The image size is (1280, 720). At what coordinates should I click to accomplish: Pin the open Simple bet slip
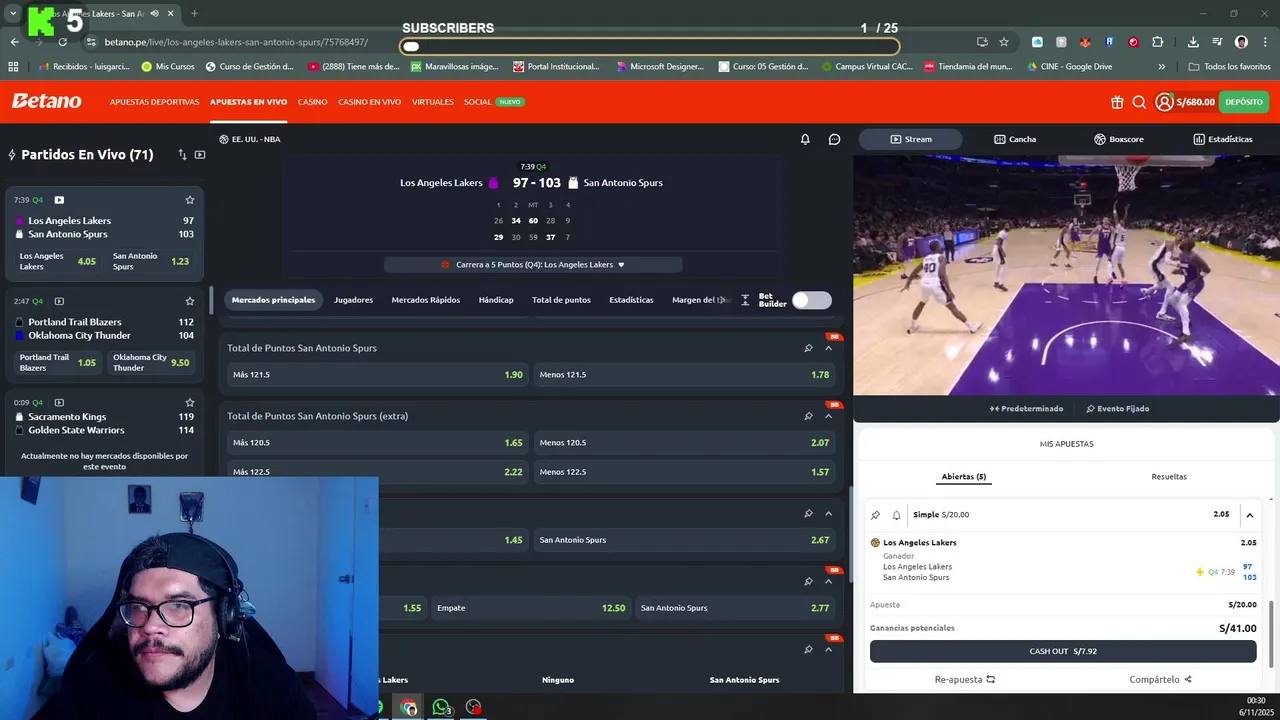click(876, 515)
